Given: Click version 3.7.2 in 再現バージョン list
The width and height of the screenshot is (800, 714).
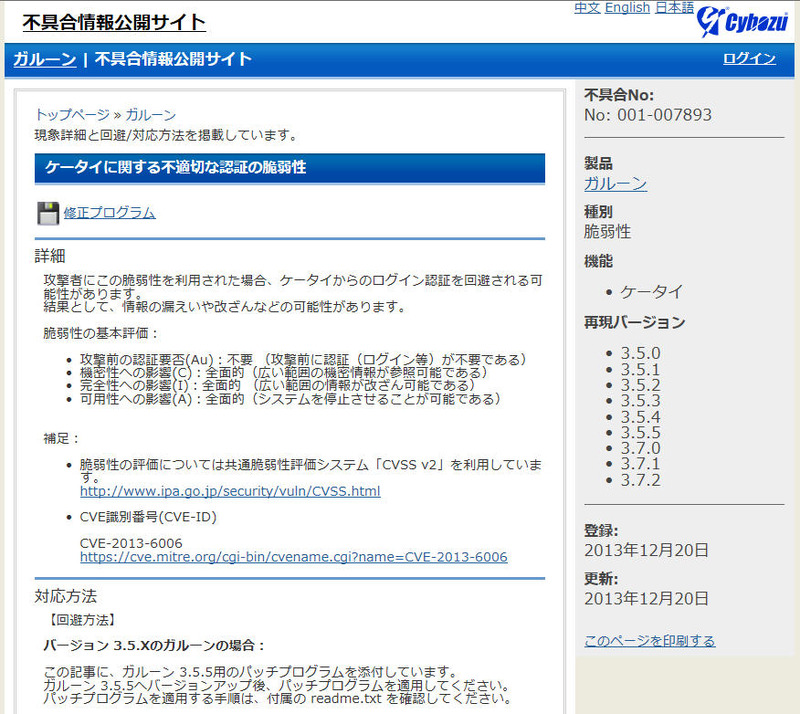Looking at the screenshot, I should coord(640,481).
